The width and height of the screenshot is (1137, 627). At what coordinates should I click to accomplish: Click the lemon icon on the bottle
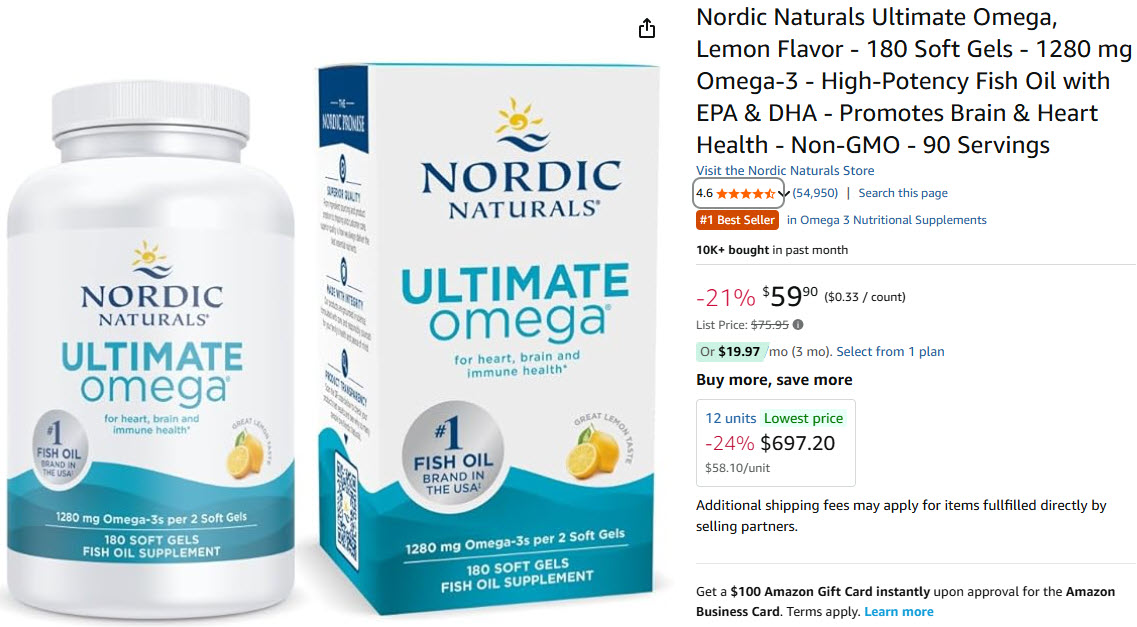pos(244,454)
